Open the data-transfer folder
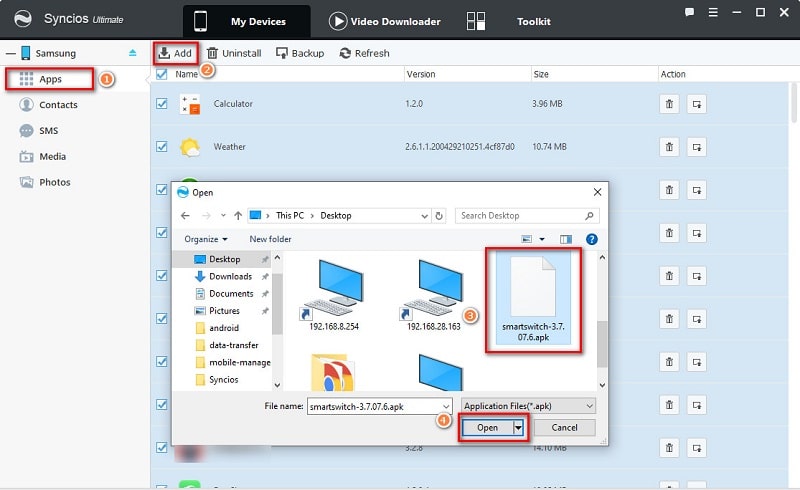Image resolution: width=800 pixels, height=490 pixels. click(x=233, y=345)
